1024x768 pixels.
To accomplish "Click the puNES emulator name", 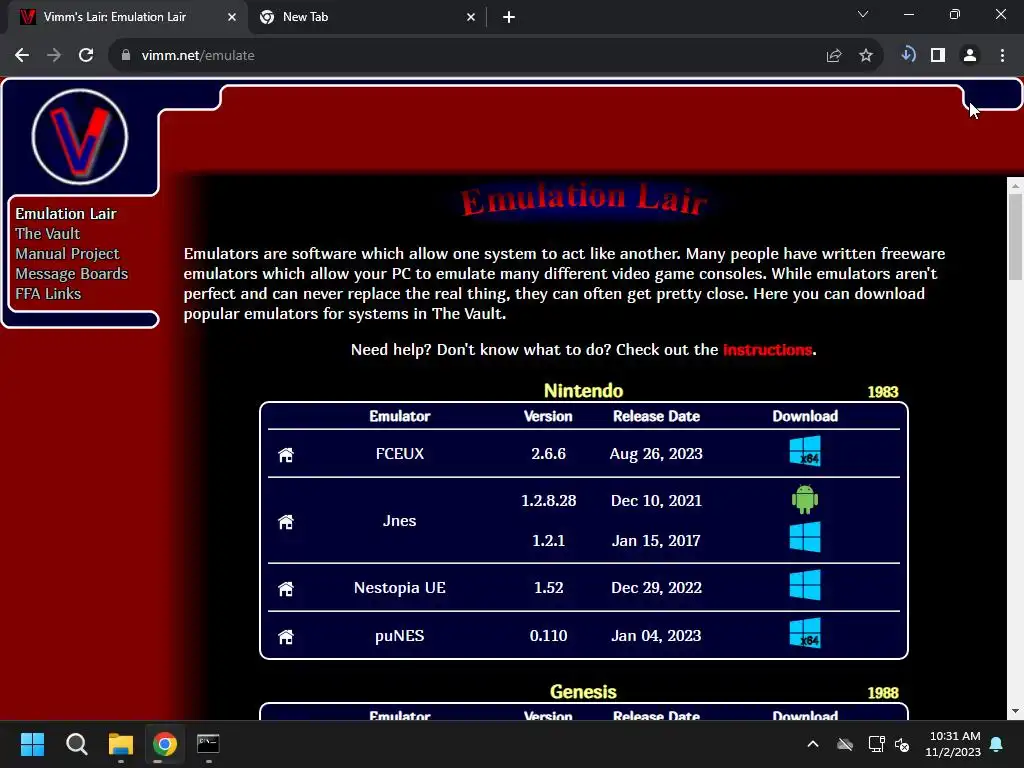I will 400,636.
